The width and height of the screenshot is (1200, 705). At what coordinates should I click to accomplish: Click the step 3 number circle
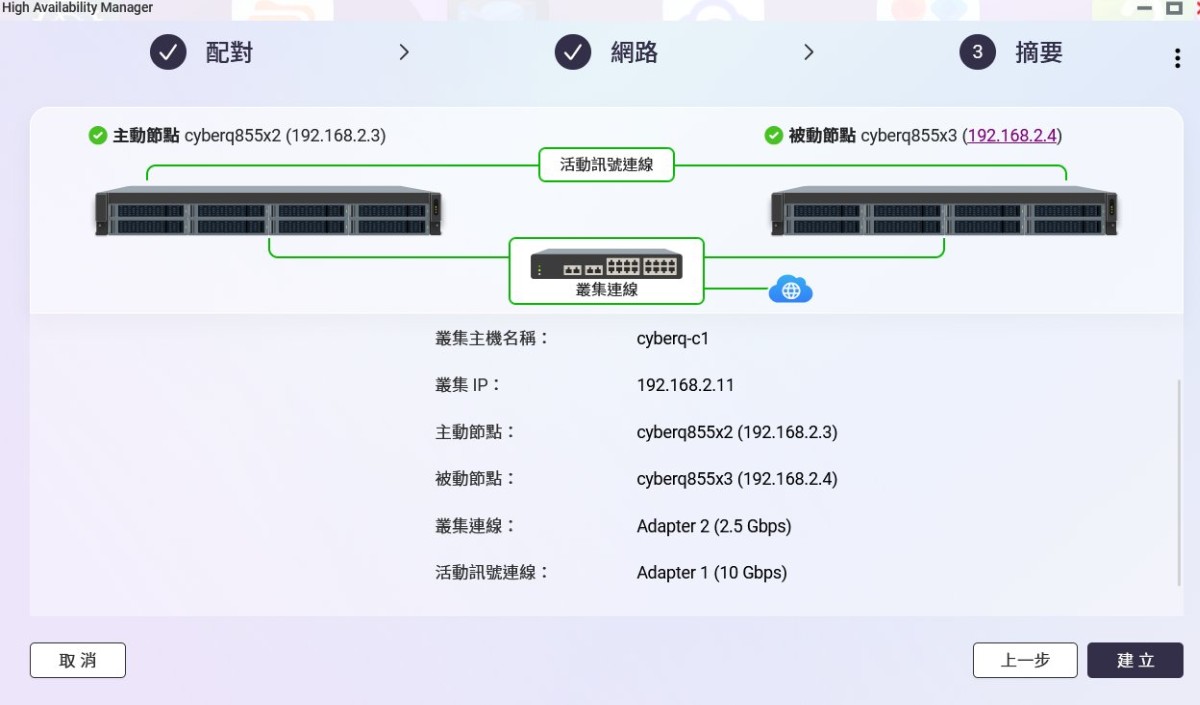coord(977,52)
